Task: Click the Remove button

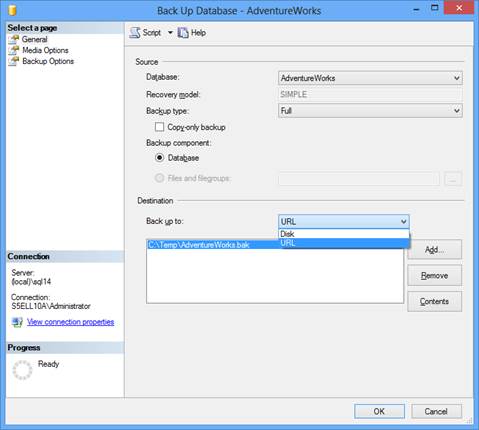Action: [x=434, y=276]
